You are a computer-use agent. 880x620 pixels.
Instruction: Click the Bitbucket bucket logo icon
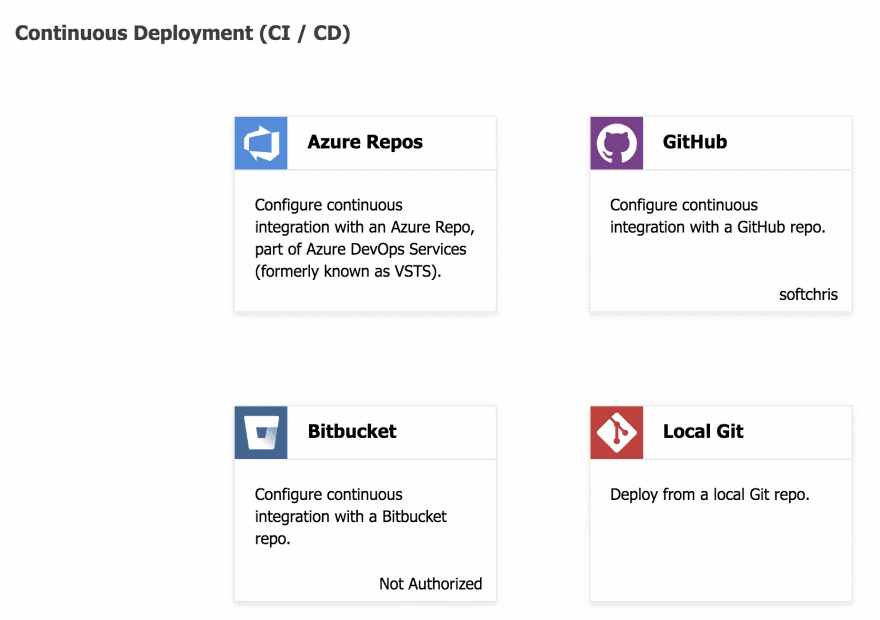pyautogui.click(x=260, y=432)
